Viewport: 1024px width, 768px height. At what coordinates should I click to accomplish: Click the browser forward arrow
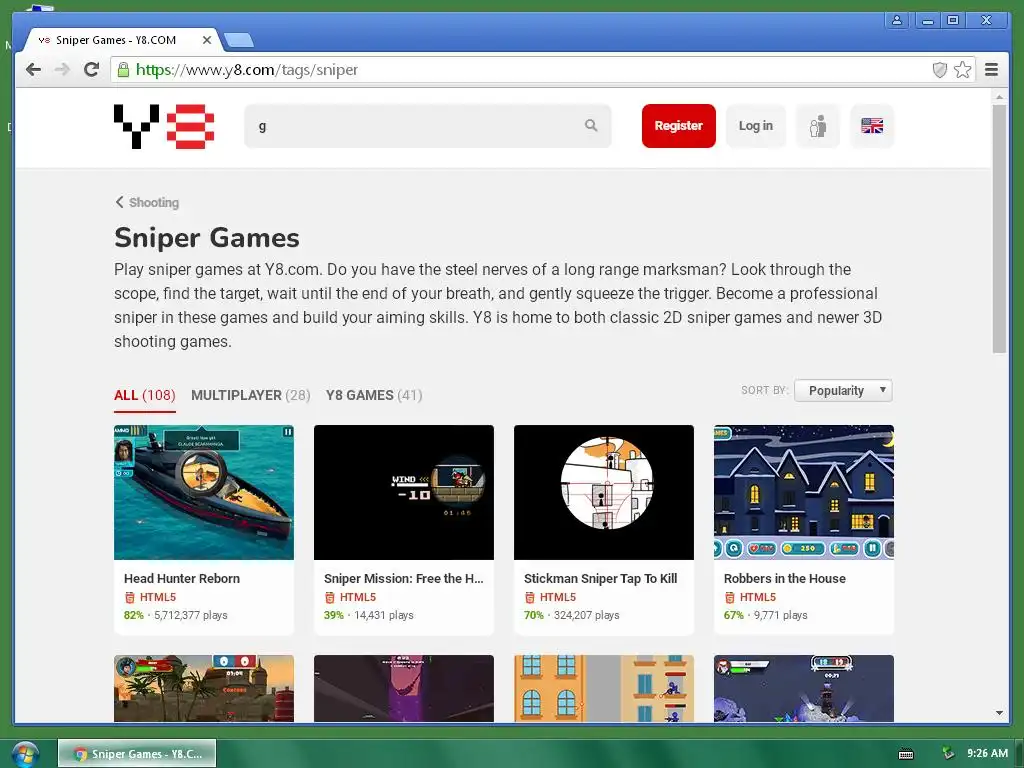[62, 70]
